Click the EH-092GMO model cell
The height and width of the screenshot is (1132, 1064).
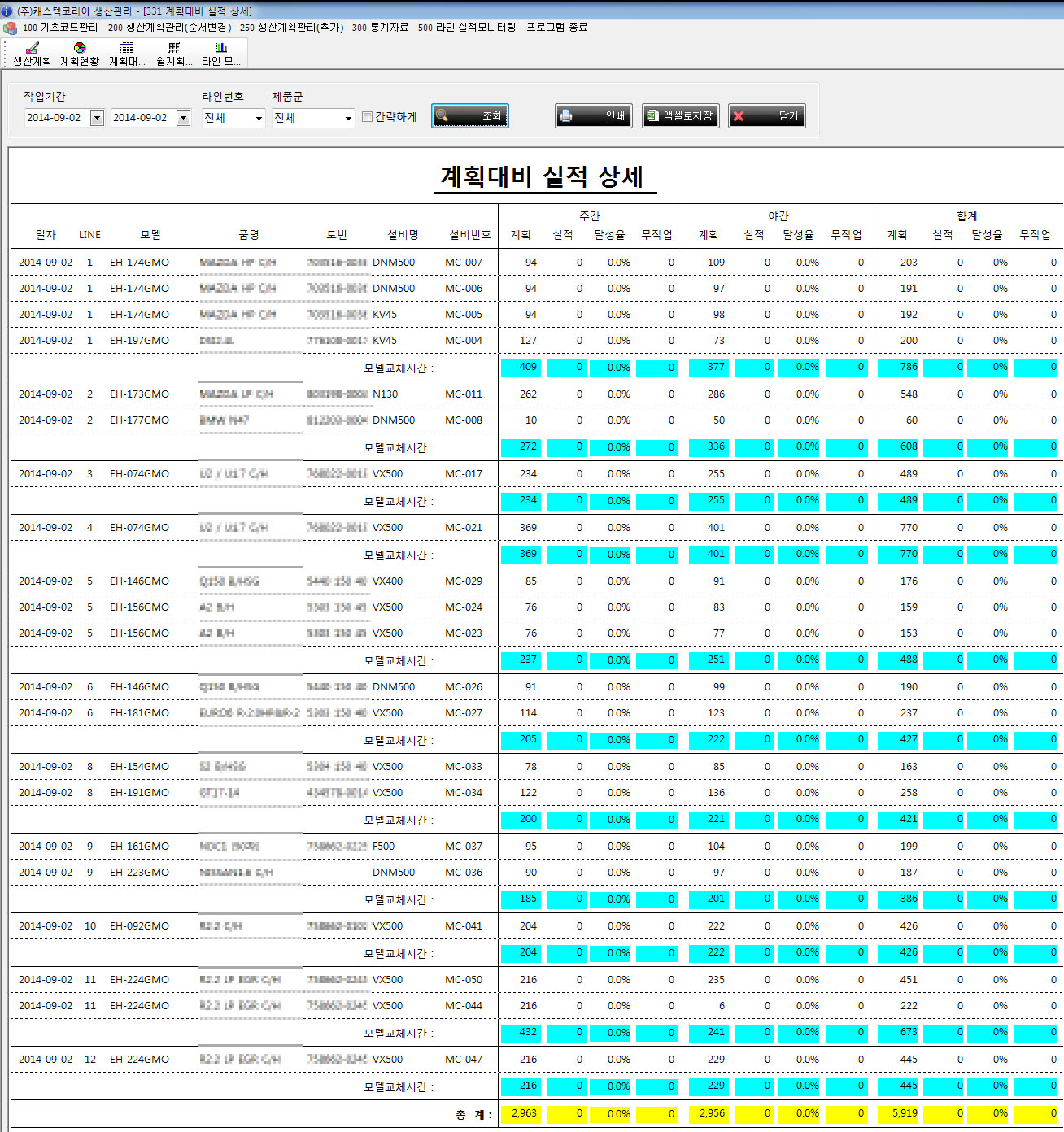(x=140, y=926)
